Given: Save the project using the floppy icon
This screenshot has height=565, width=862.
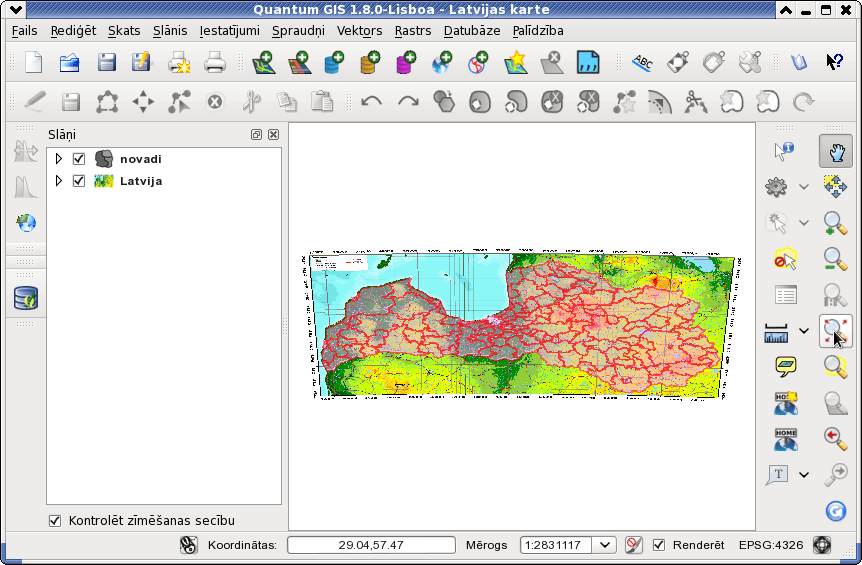Looking at the screenshot, I should pos(107,62).
